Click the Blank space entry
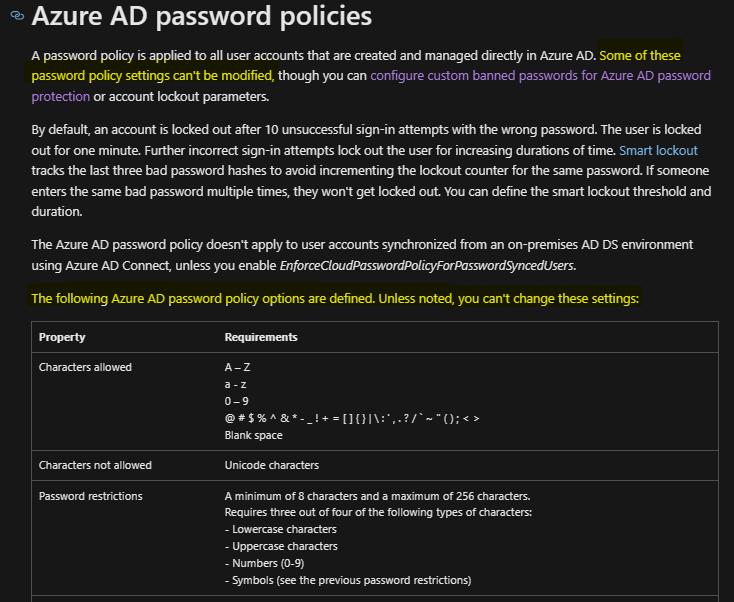 click(254, 435)
